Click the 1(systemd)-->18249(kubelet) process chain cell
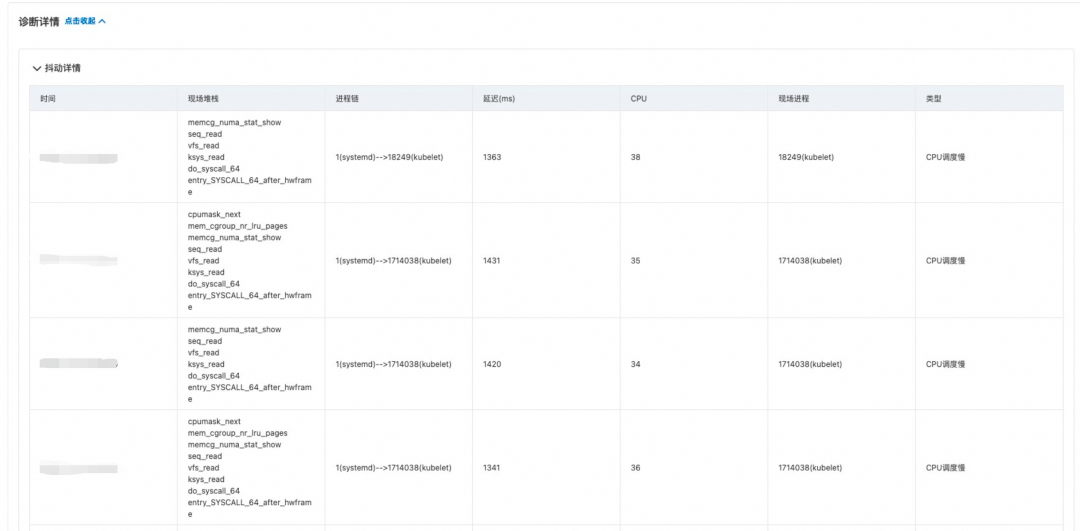1080x531 pixels. click(x=399, y=157)
